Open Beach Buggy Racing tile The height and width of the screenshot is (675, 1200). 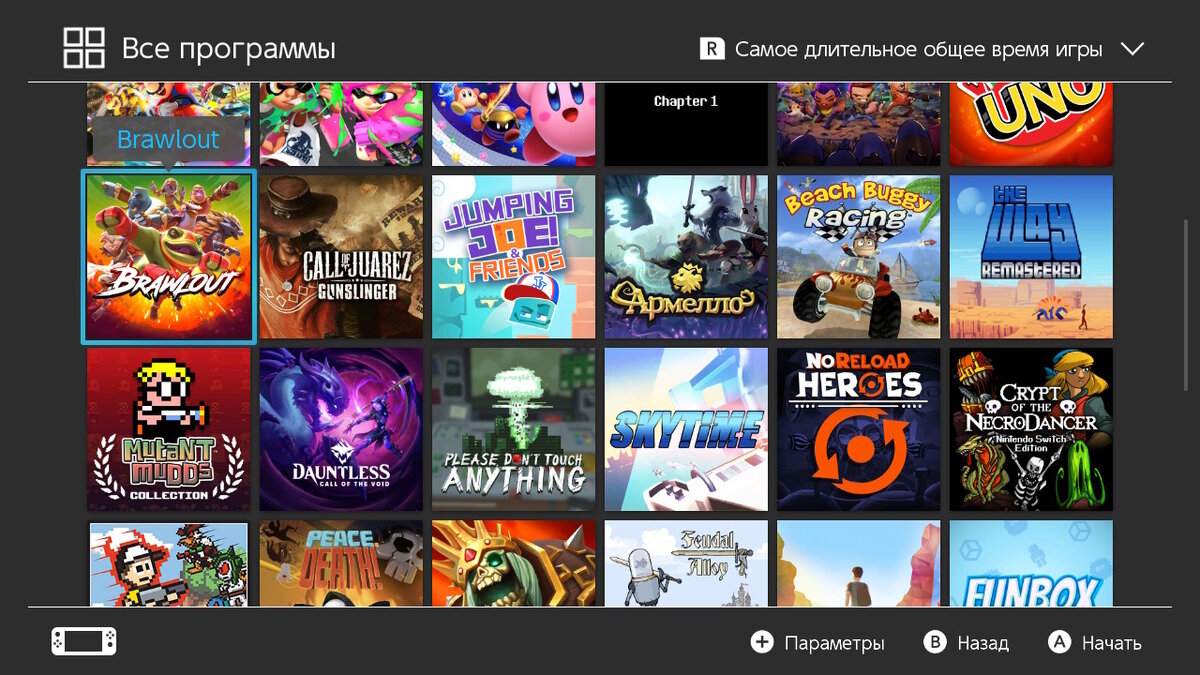click(859, 257)
